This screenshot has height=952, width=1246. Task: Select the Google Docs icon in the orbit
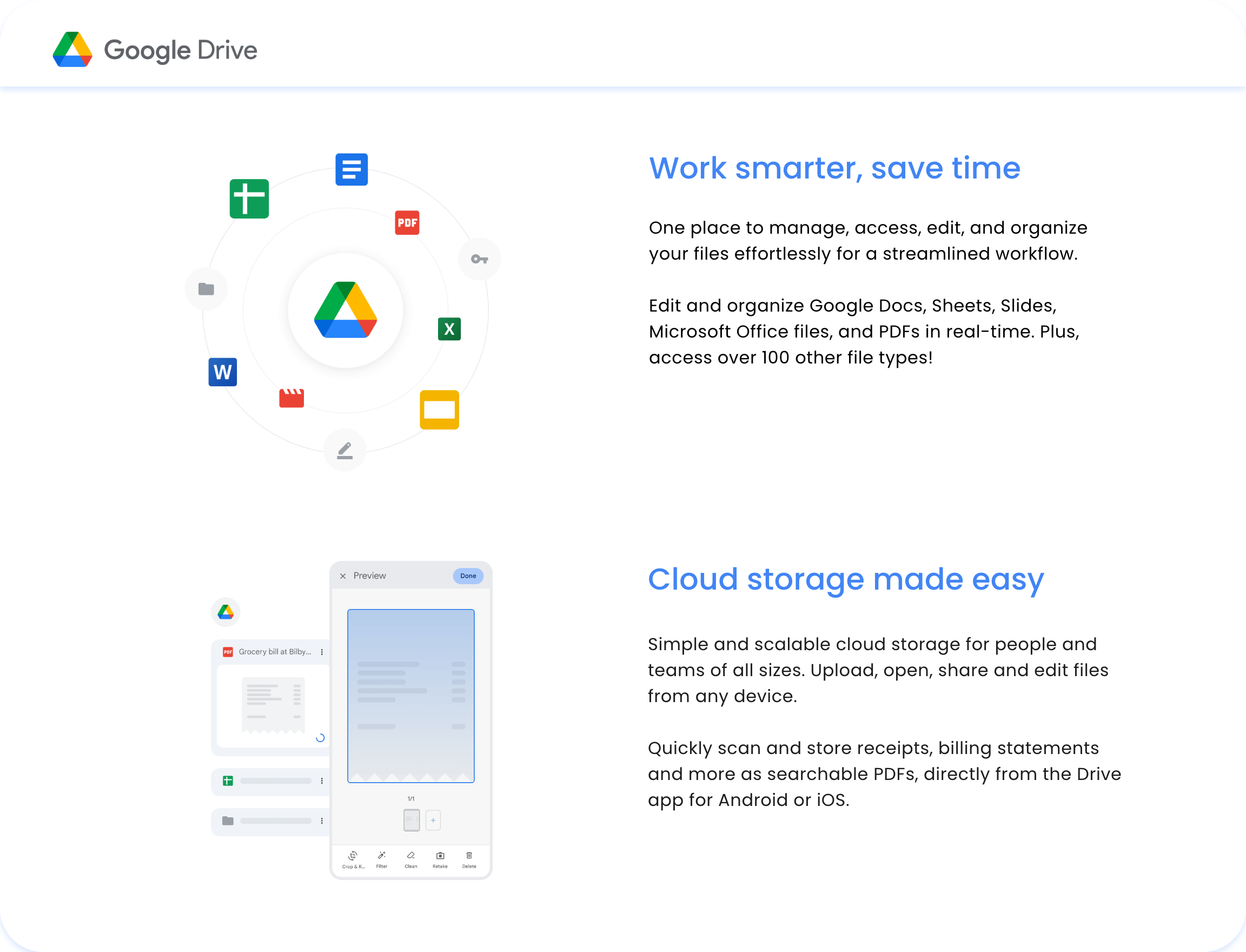(352, 169)
